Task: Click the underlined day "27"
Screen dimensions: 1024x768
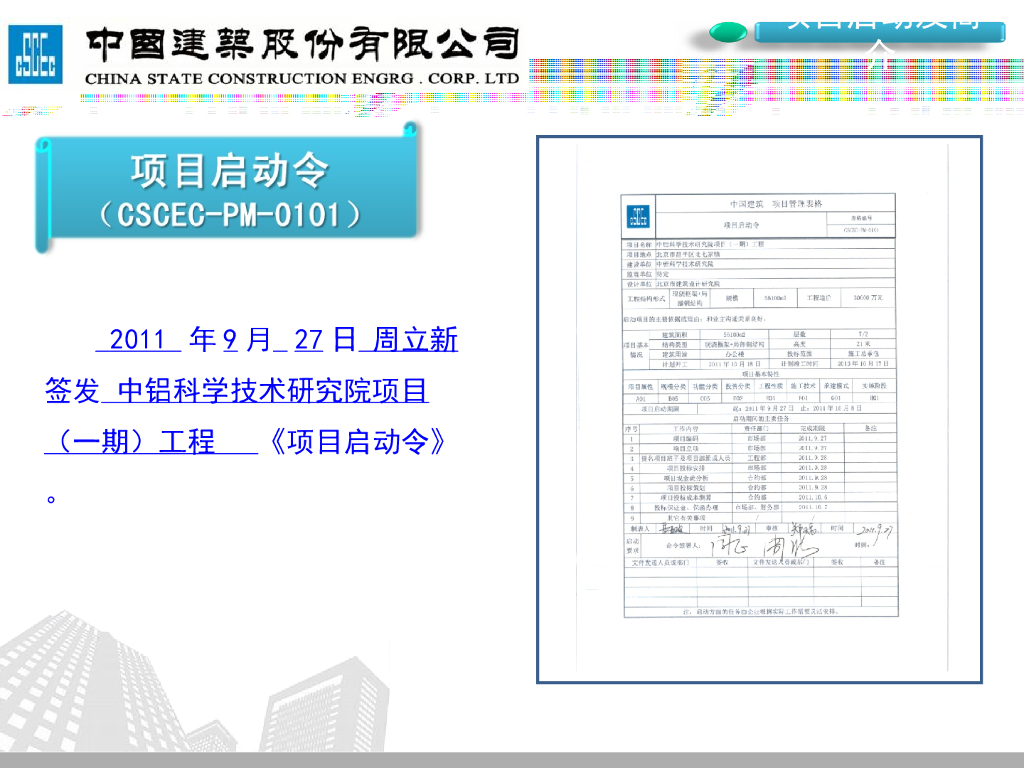Action: 308,340
